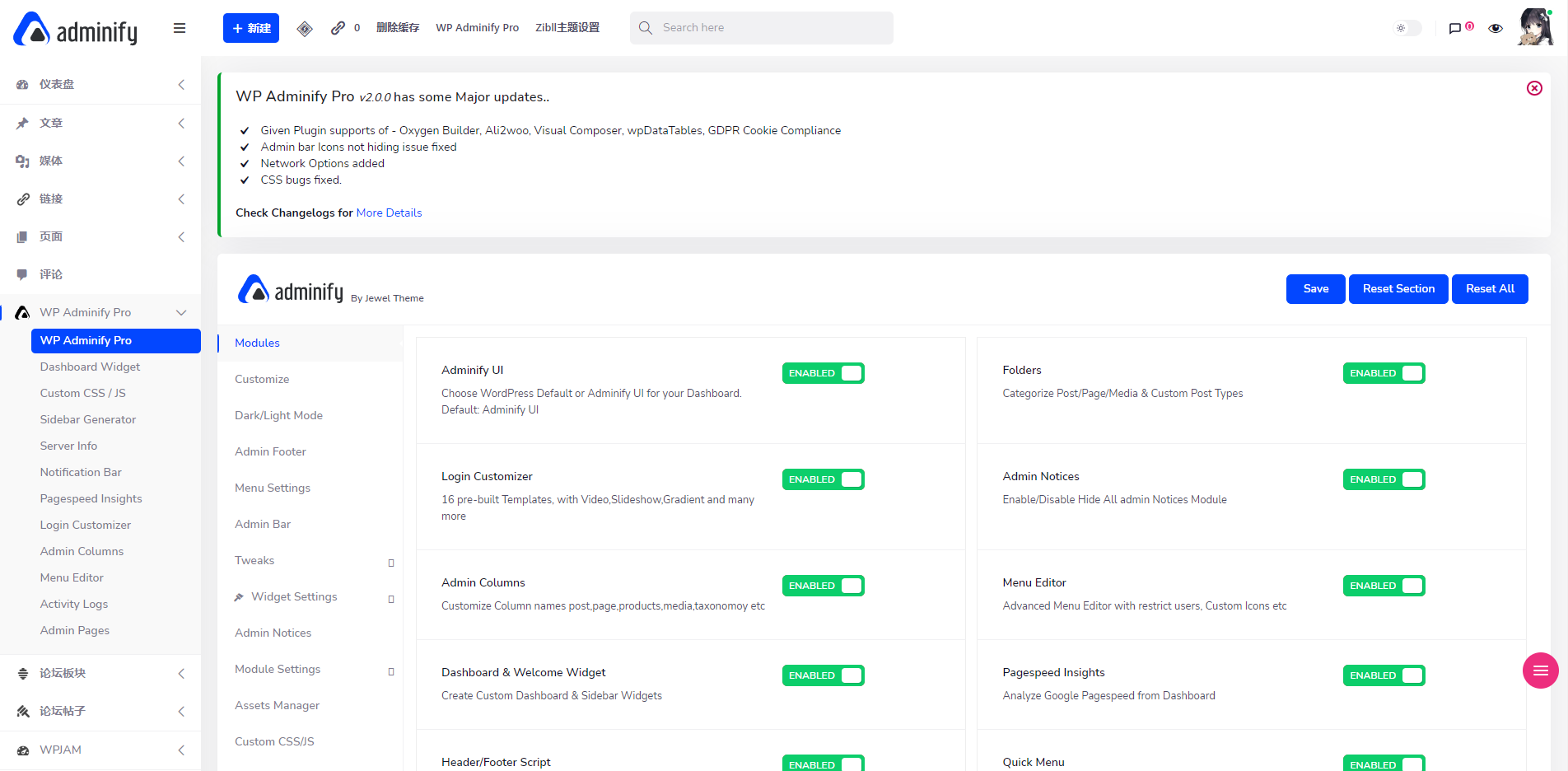Open the Admin Footer tab
Screen dimensions: 1568x771
310,451
